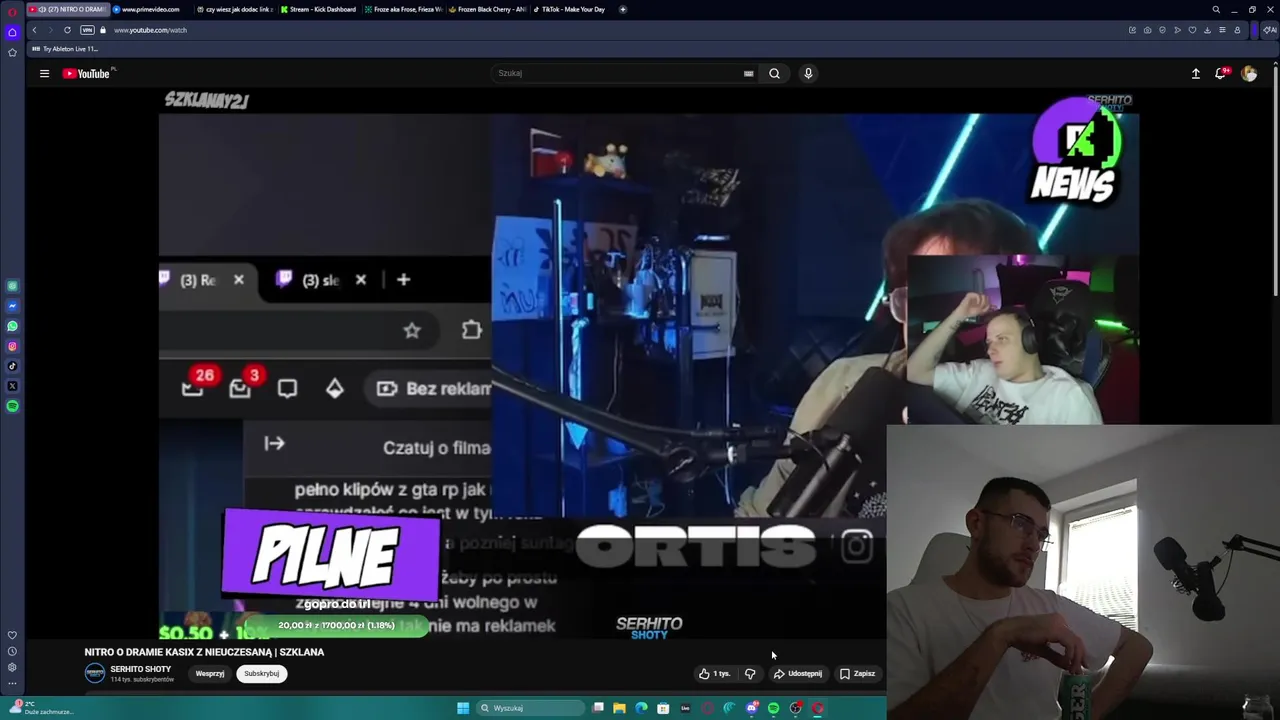Screen dimensions: 1280x720
Task: Open the sidebar settings gear icon
Action: [x=12, y=667]
